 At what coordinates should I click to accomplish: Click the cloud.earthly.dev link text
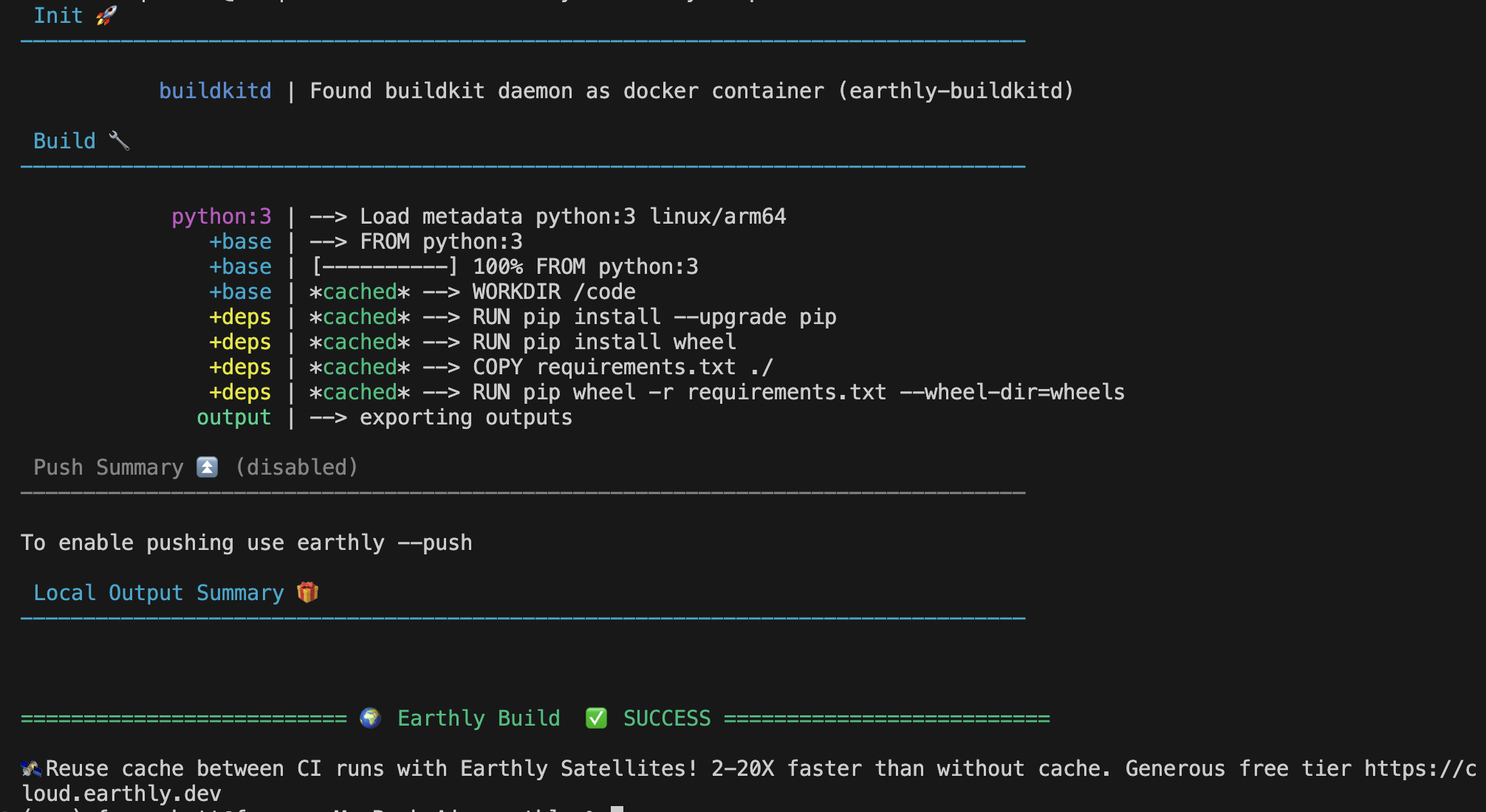pyautogui.click(x=122, y=794)
